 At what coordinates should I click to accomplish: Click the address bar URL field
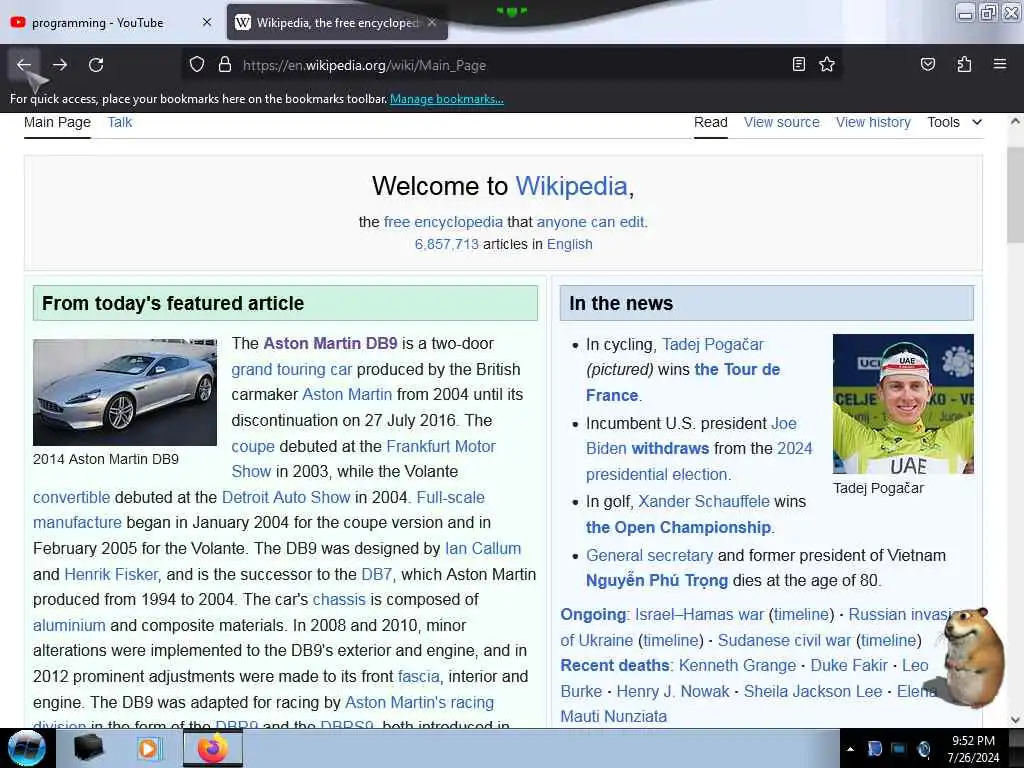point(509,65)
